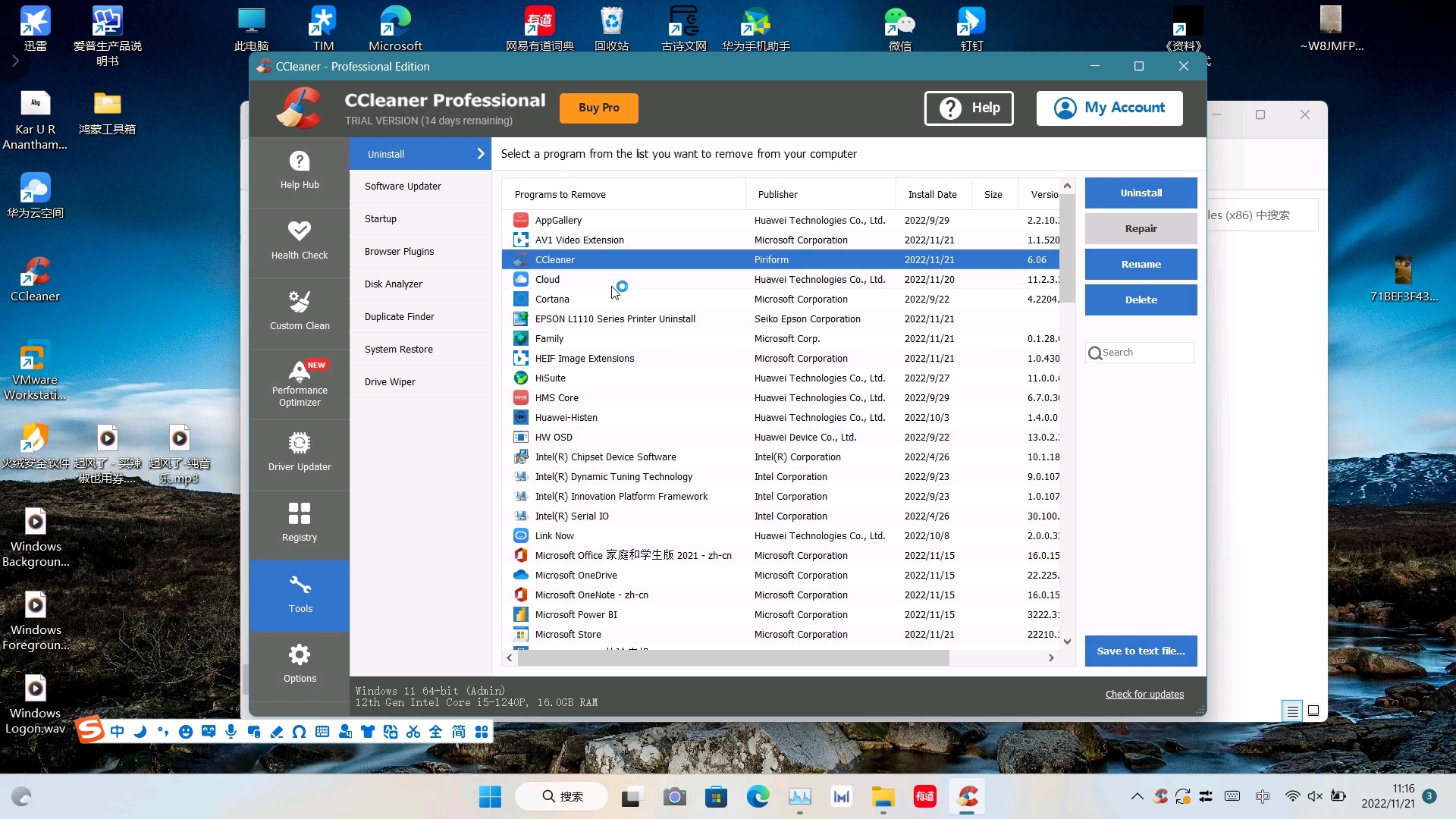Open the Registry tool panel
This screenshot has width=1456, height=819.
(x=299, y=521)
